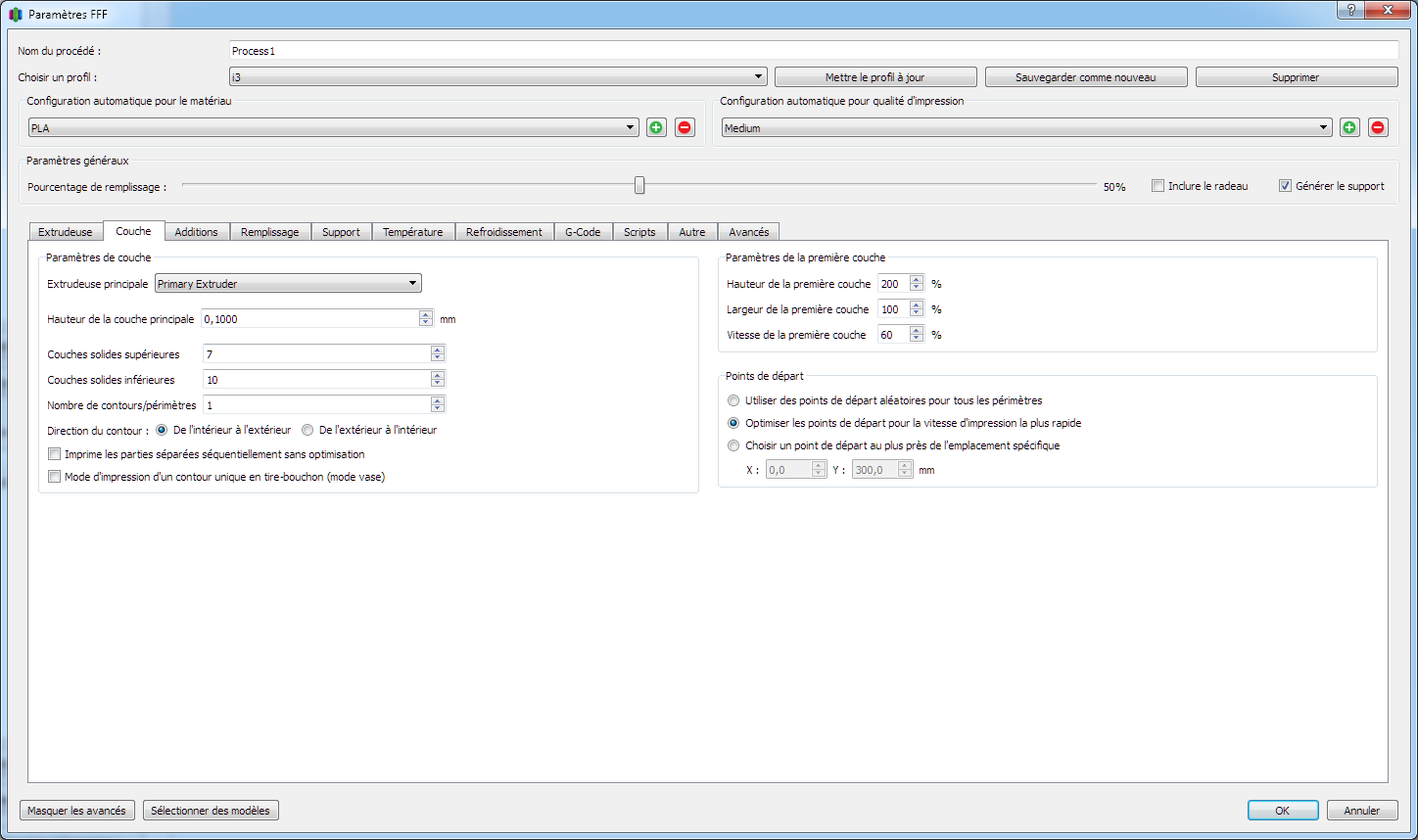Remove the PLA material configuration with red minus
Viewport: 1418px width, 840px height.
(x=685, y=127)
